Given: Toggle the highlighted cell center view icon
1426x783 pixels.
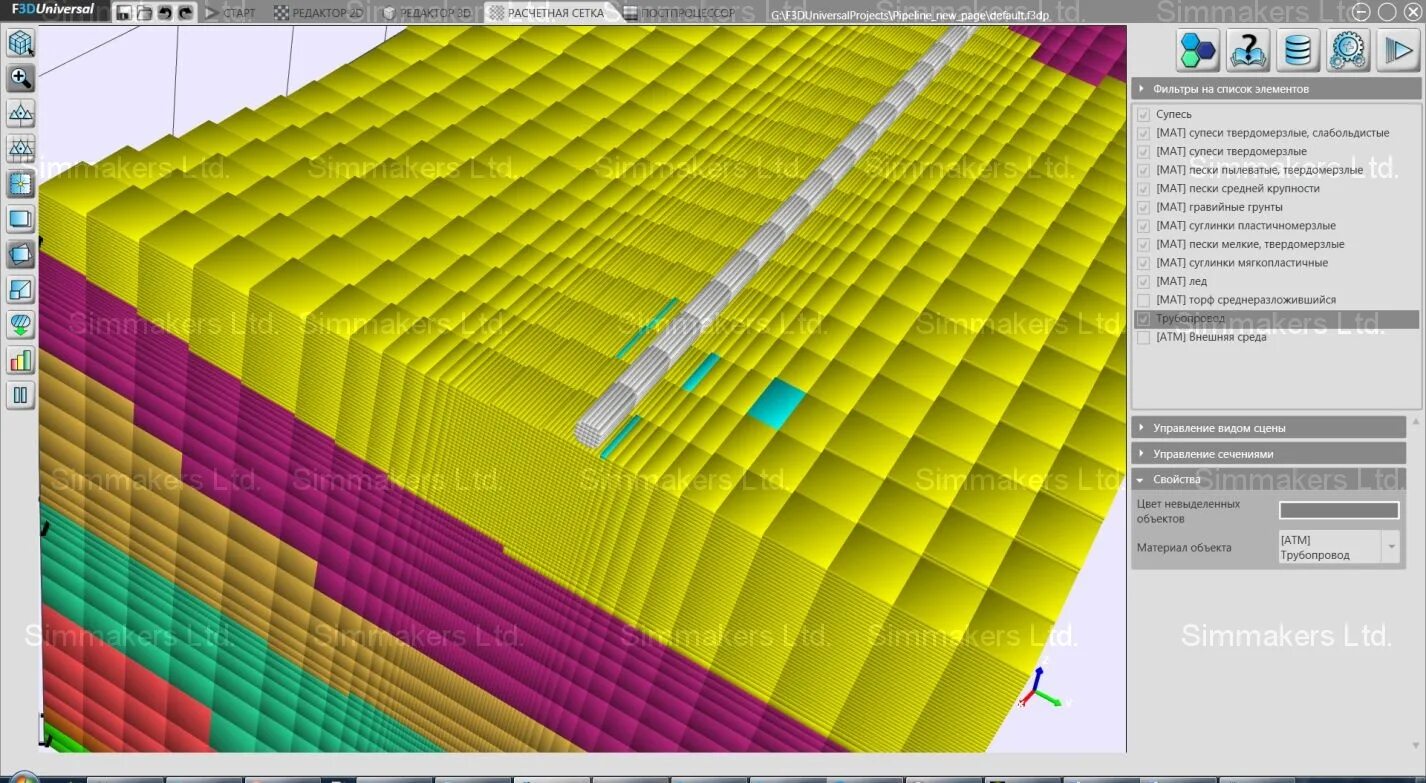Looking at the screenshot, I should 21,184.
